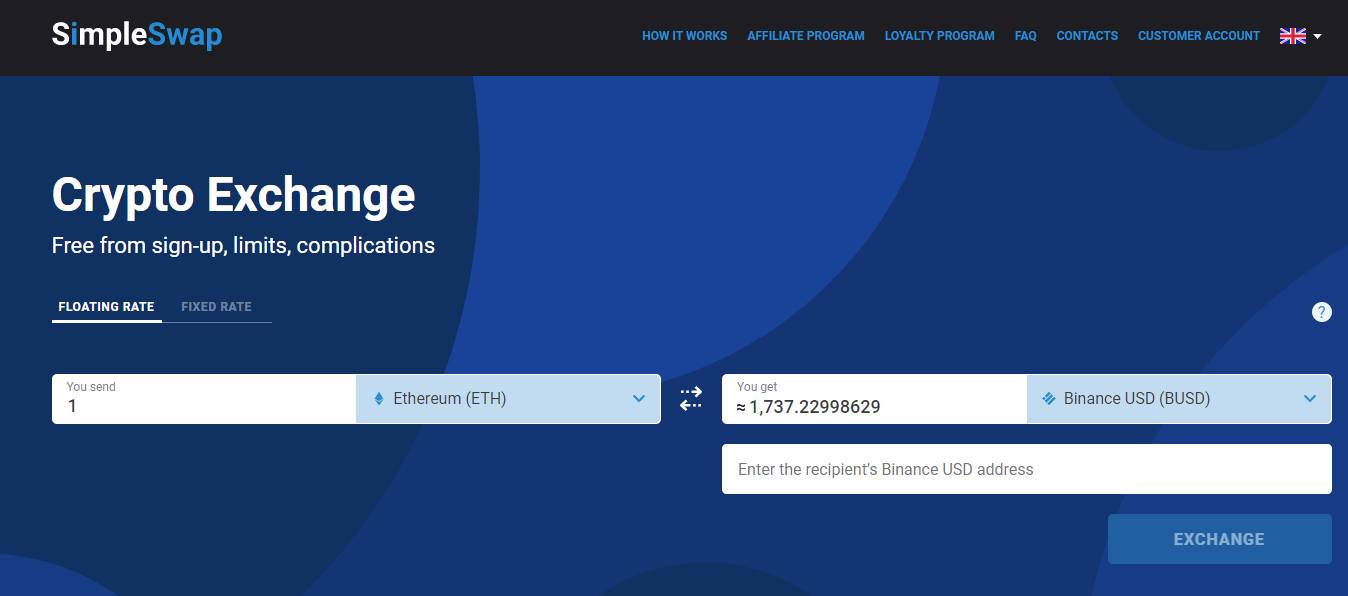Click the SimpleSwap logo
Image resolution: width=1348 pixels, height=596 pixels.
tap(137, 36)
